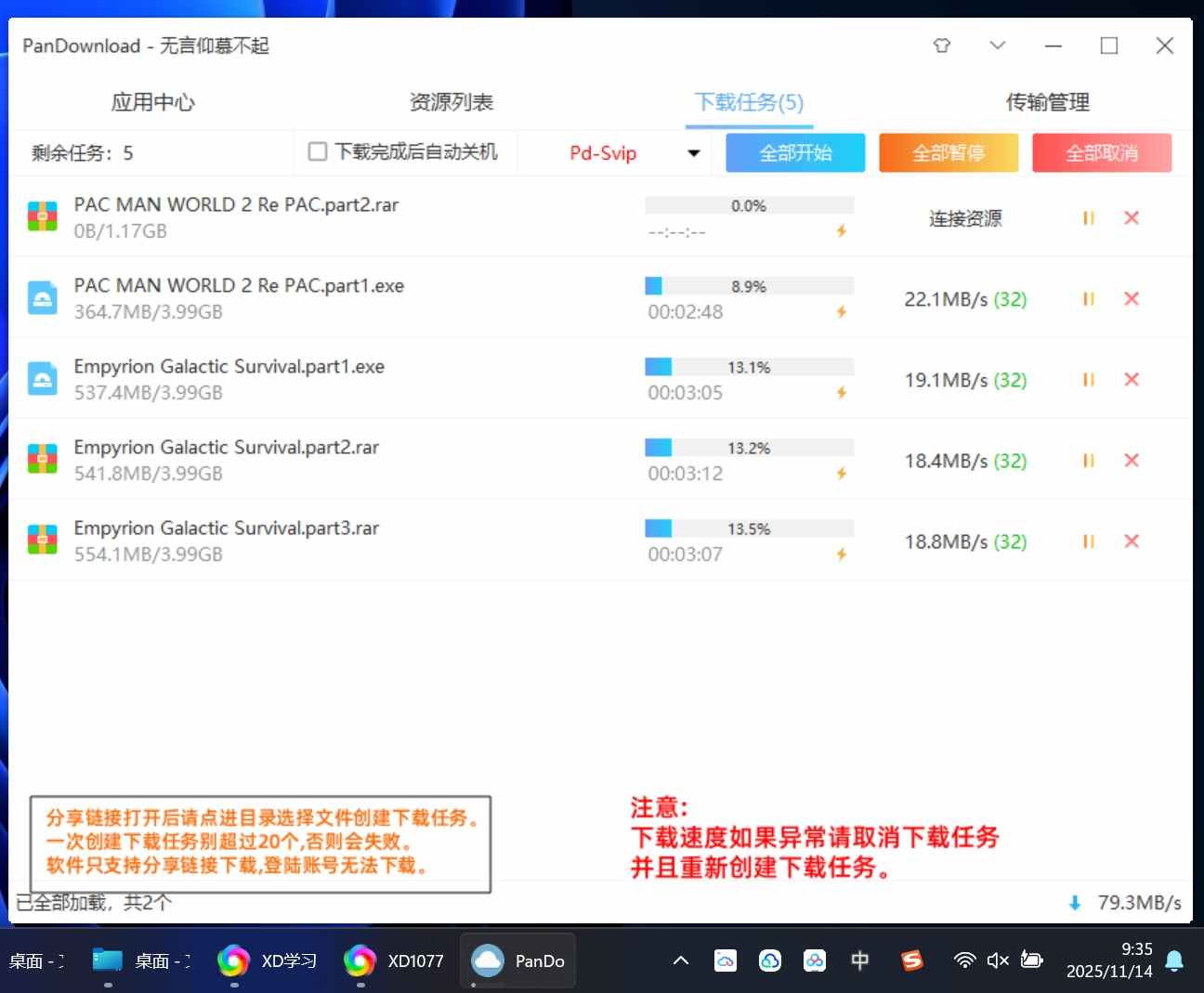
Task: Show hidden system tray icons
Action: pyautogui.click(x=681, y=960)
